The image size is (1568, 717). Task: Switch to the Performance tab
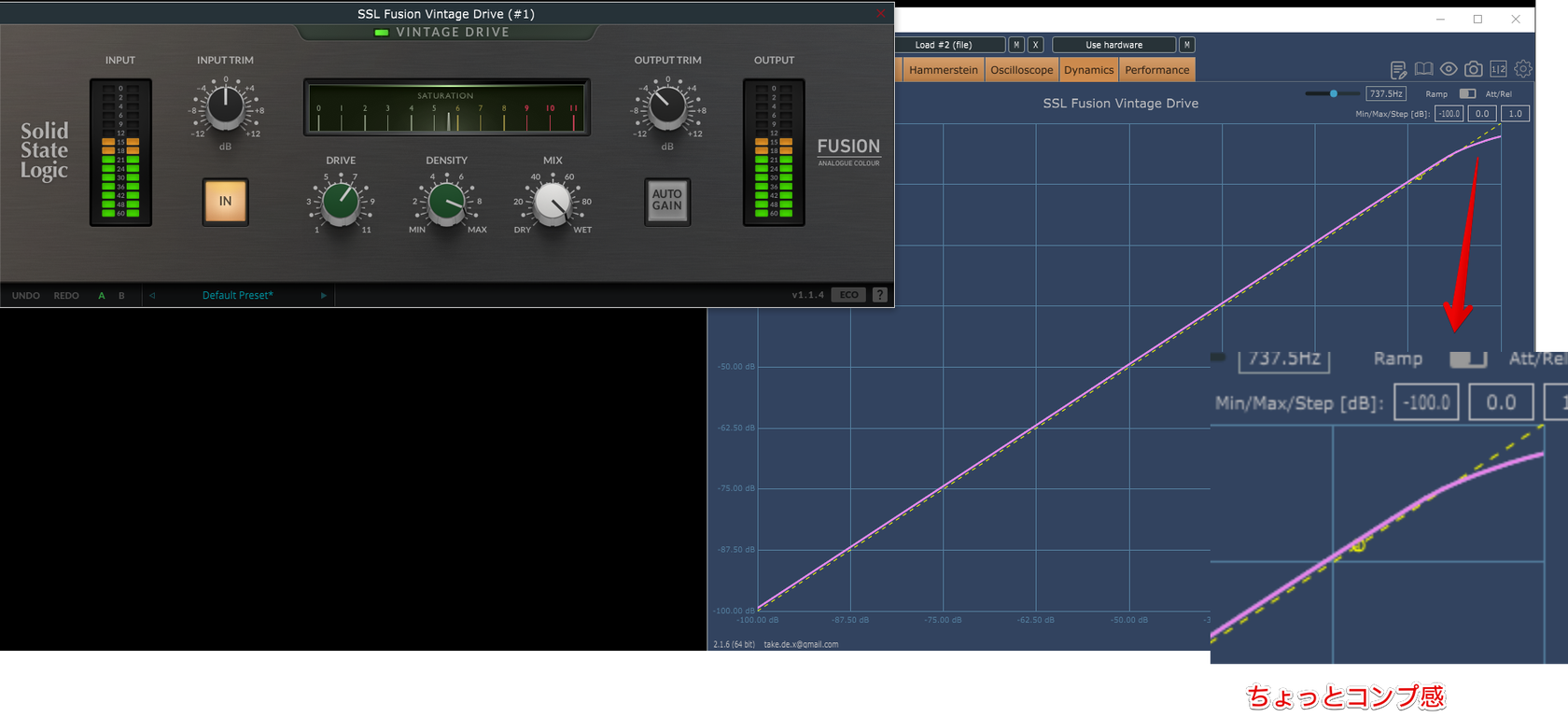(1157, 70)
